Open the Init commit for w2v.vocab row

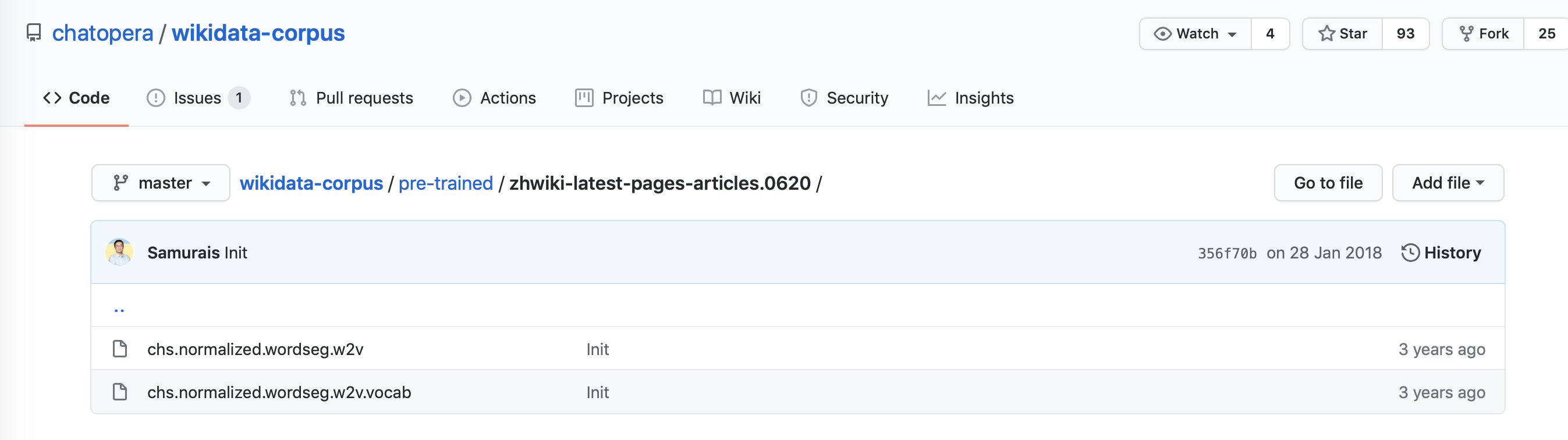pos(597,392)
